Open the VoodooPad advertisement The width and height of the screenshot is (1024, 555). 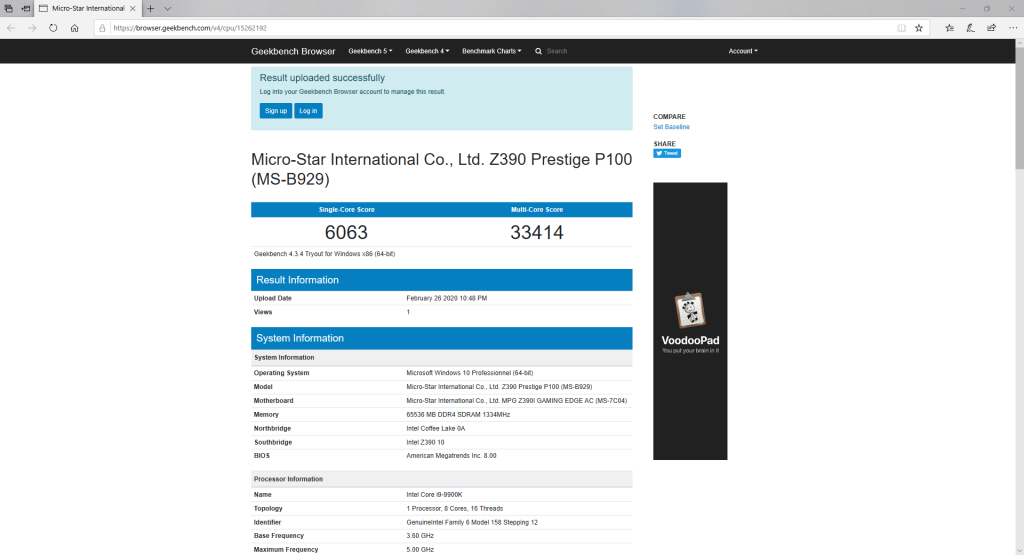(x=690, y=321)
